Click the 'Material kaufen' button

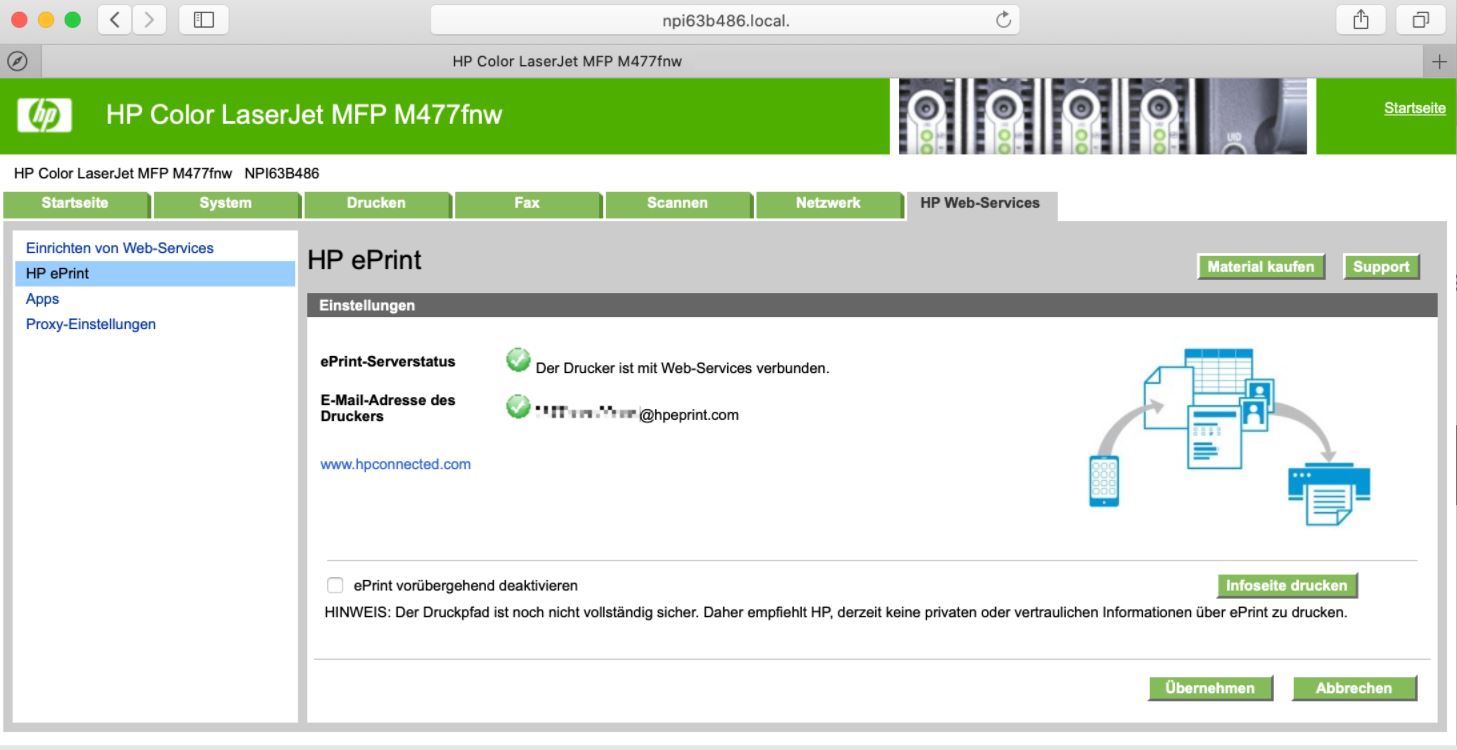click(x=1261, y=267)
